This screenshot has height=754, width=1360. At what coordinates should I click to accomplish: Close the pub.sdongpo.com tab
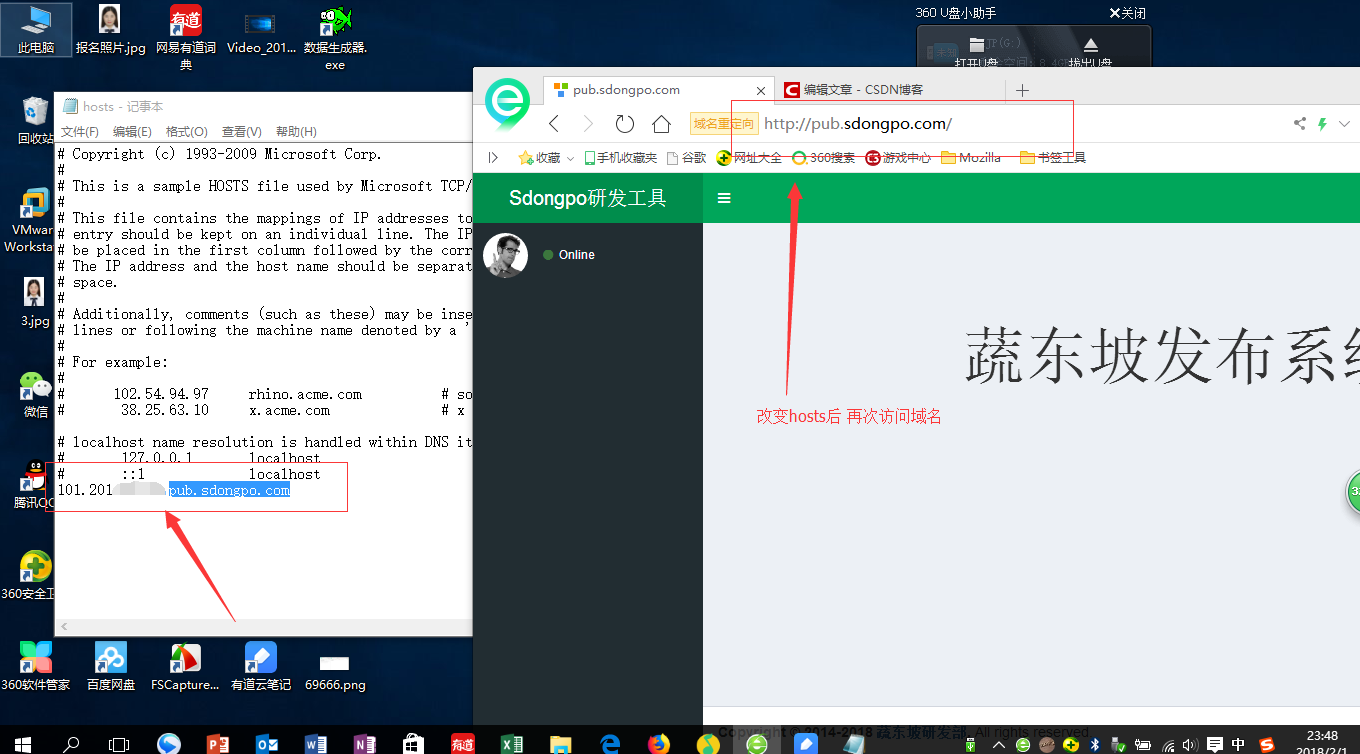point(761,90)
